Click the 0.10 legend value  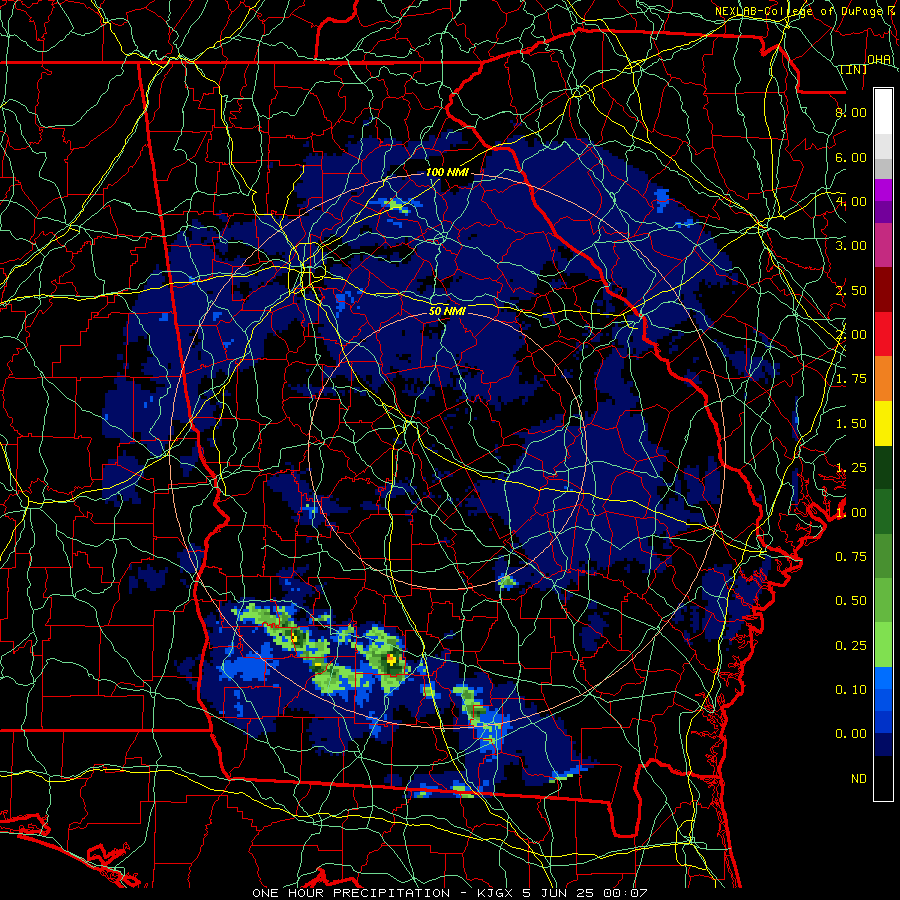(851, 690)
